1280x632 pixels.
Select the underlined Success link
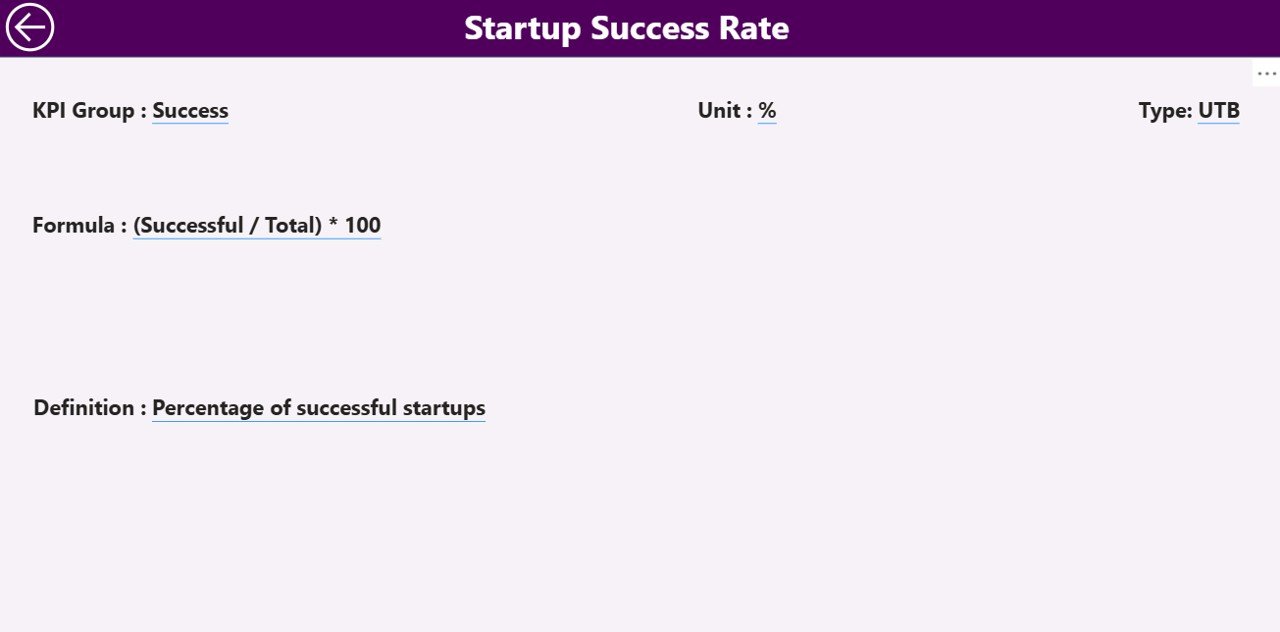pos(190,110)
